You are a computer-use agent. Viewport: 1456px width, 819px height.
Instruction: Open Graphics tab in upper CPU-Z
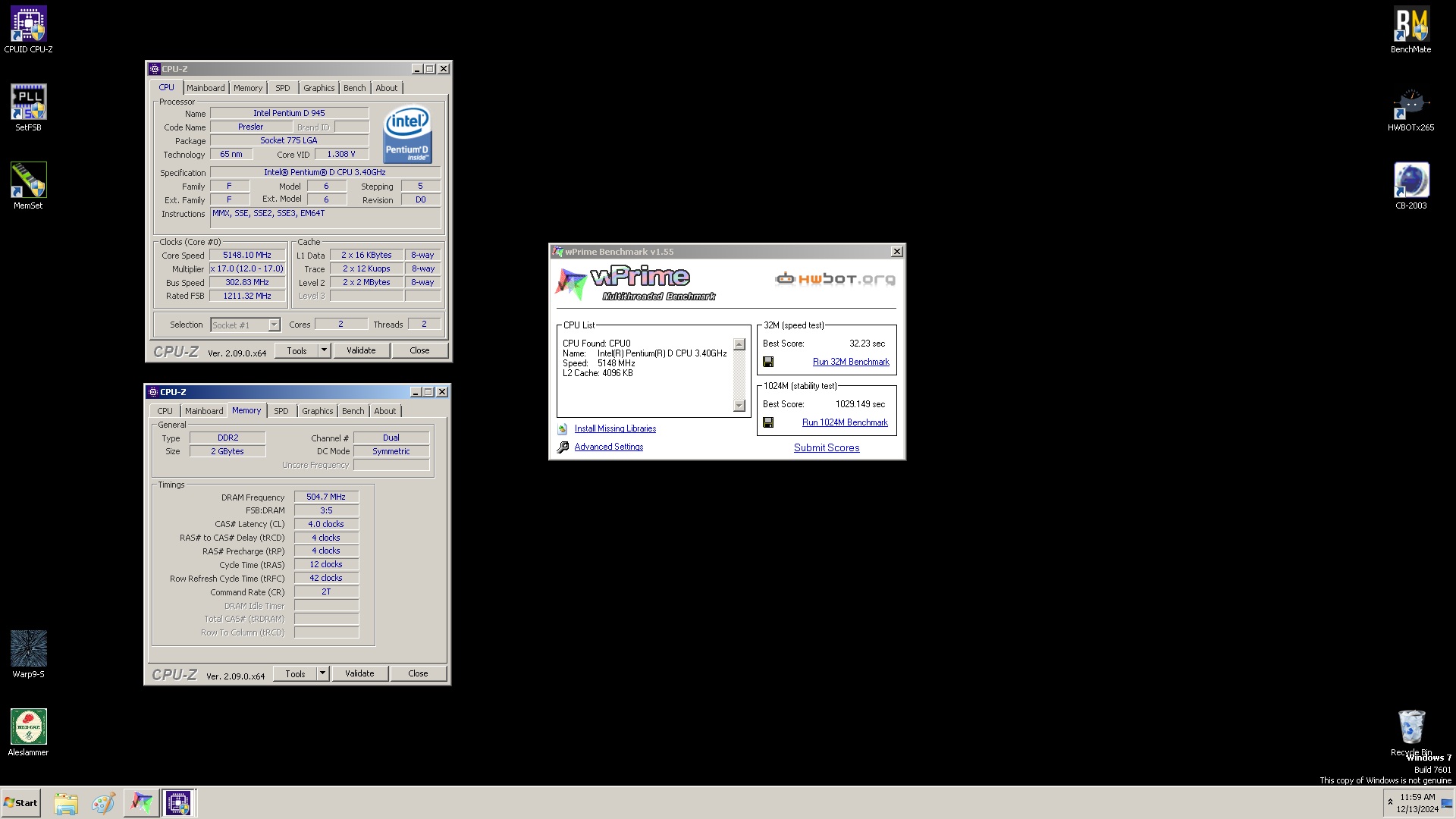click(319, 88)
